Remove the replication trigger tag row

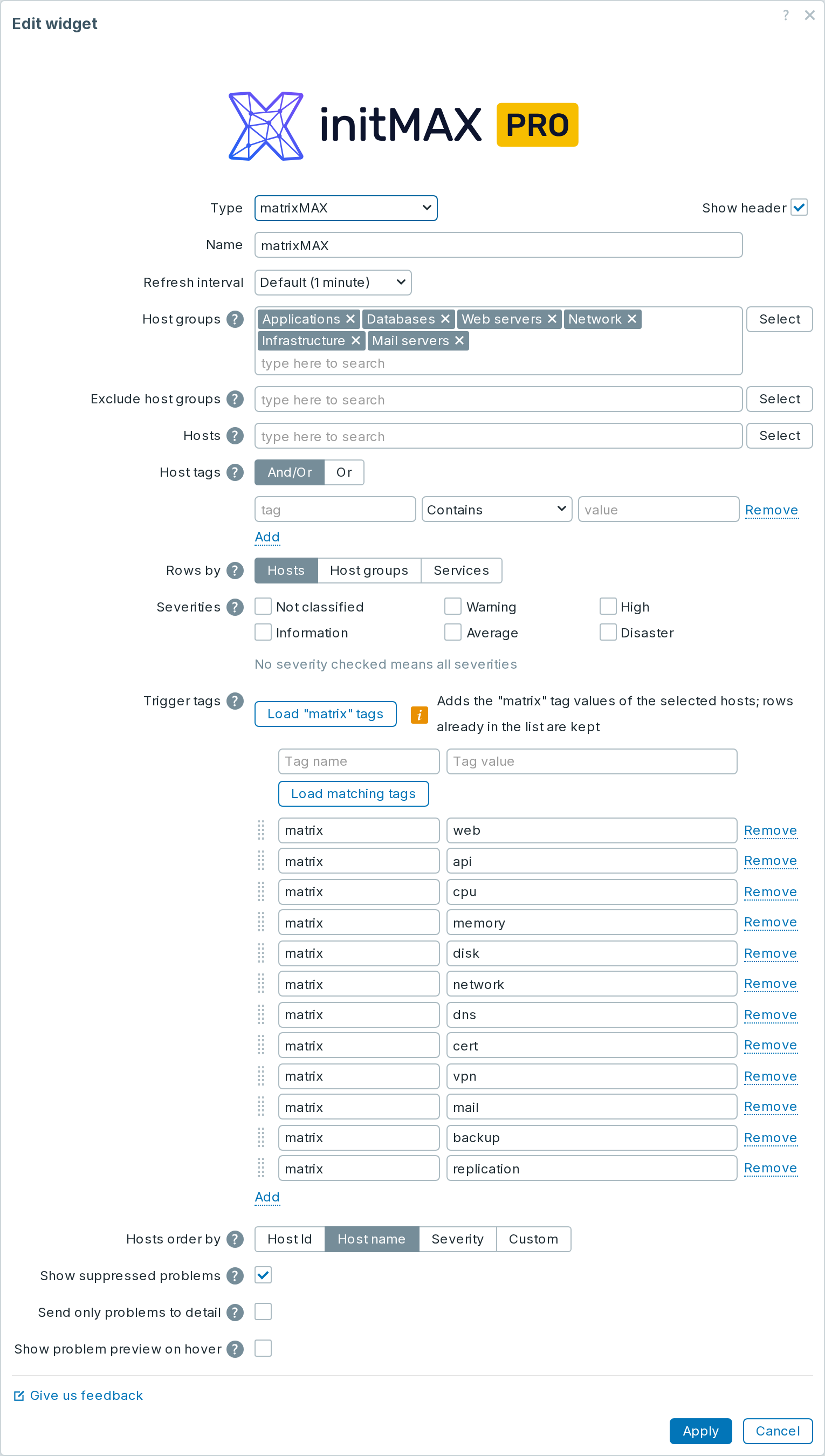[x=770, y=1168]
